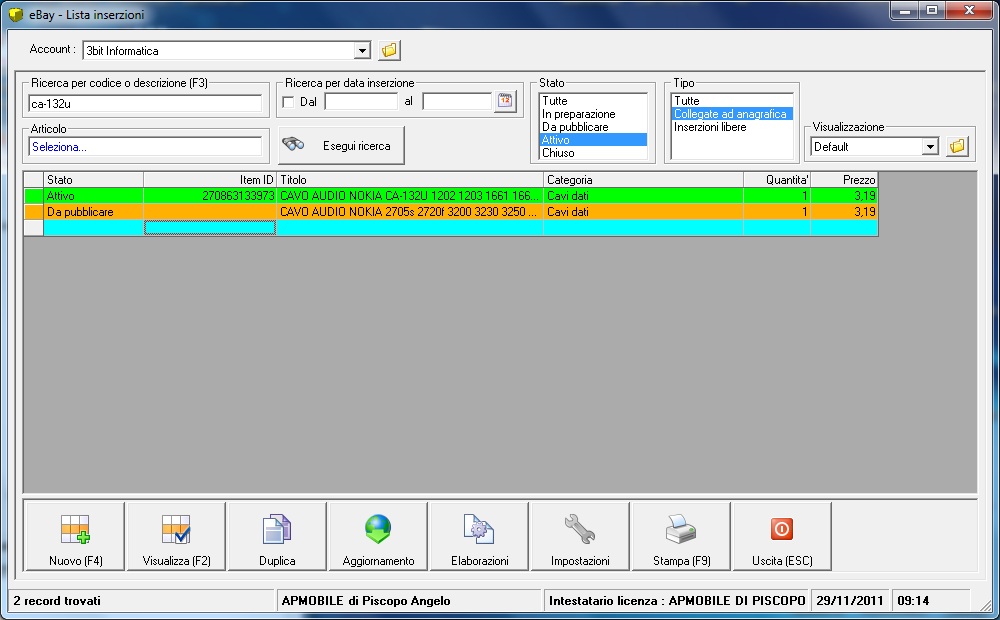The image size is (1000, 620).
Task: Select Tutte in Tipo list
Action: click(732, 101)
